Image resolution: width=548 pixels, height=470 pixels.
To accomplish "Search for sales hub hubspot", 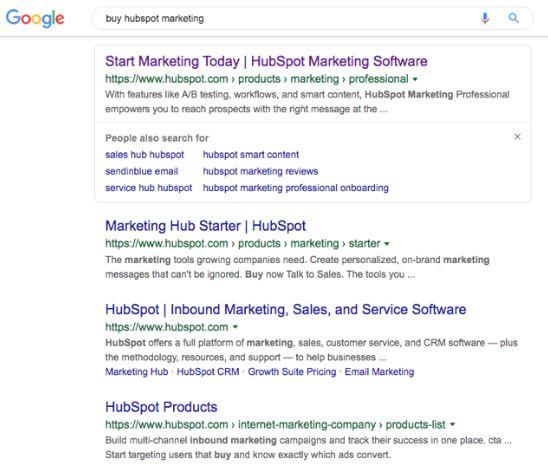I will [x=144, y=155].
